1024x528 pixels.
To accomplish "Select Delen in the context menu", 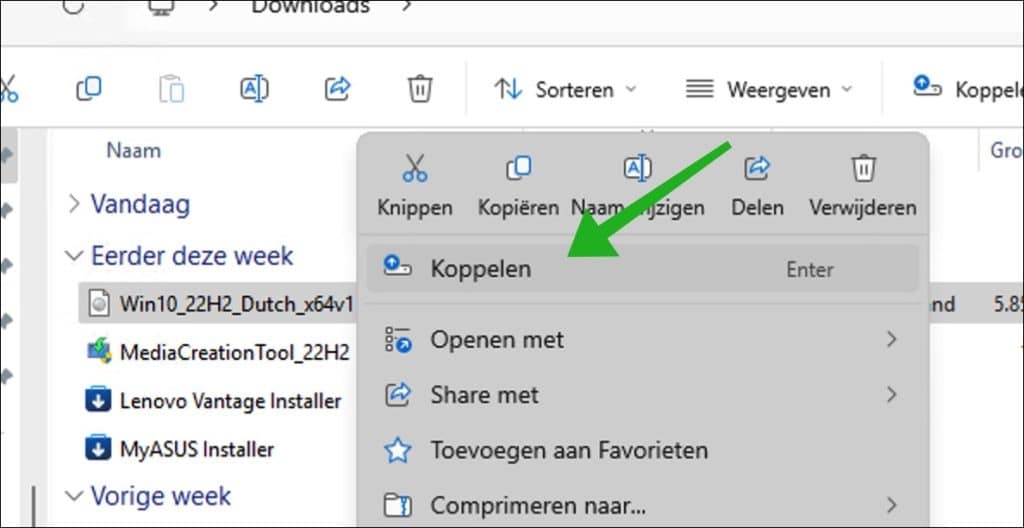I will (758, 186).
